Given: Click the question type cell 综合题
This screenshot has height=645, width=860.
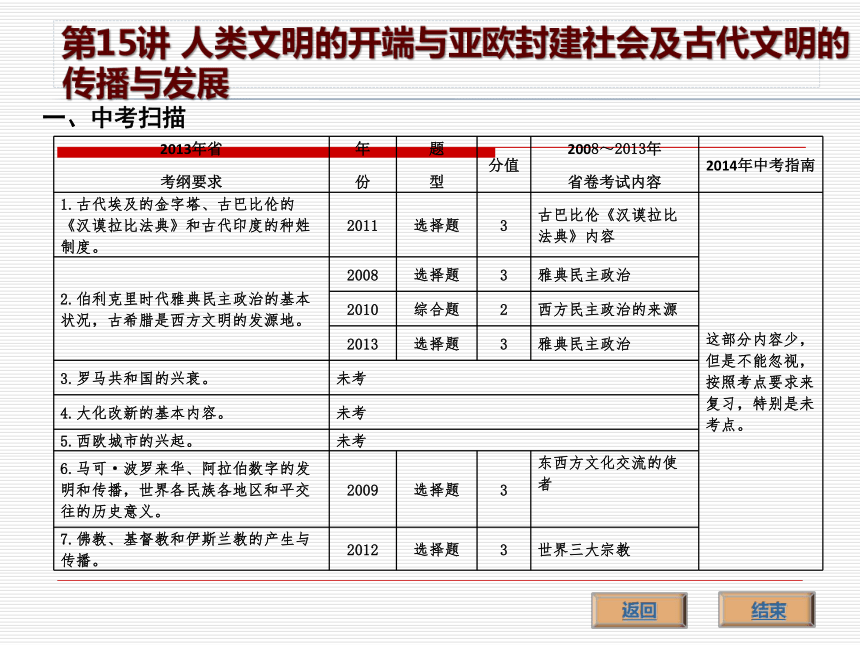Looking at the screenshot, I should coord(437,309).
